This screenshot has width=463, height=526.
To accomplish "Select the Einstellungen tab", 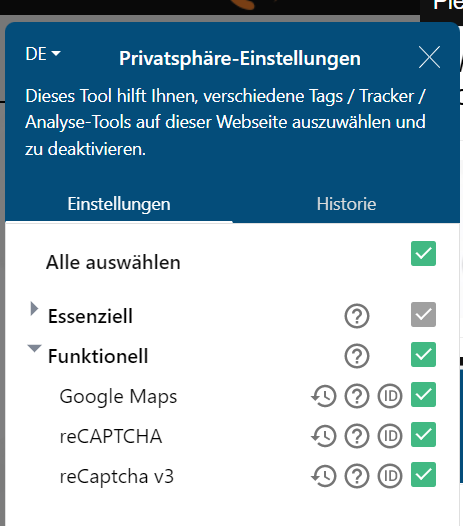I will click(x=119, y=204).
